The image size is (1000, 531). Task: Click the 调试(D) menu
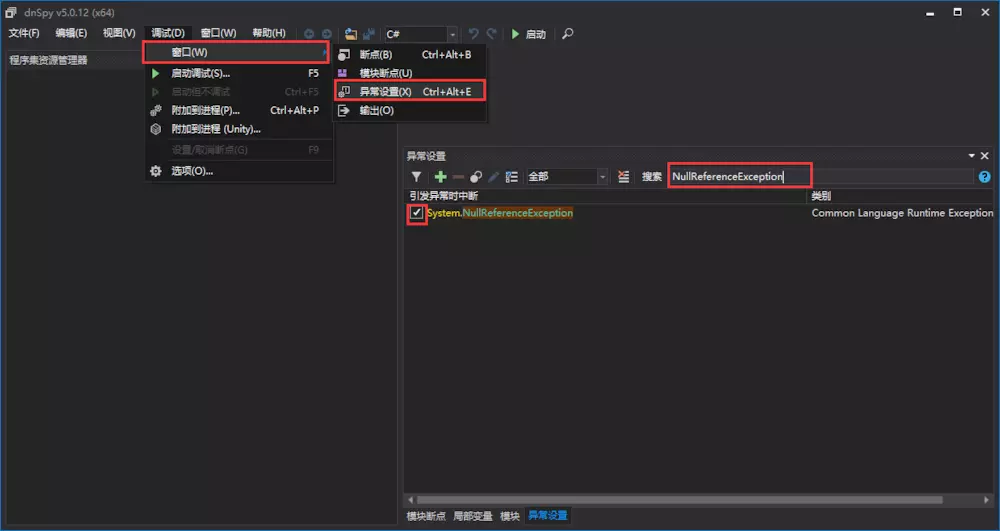coord(168,33)
